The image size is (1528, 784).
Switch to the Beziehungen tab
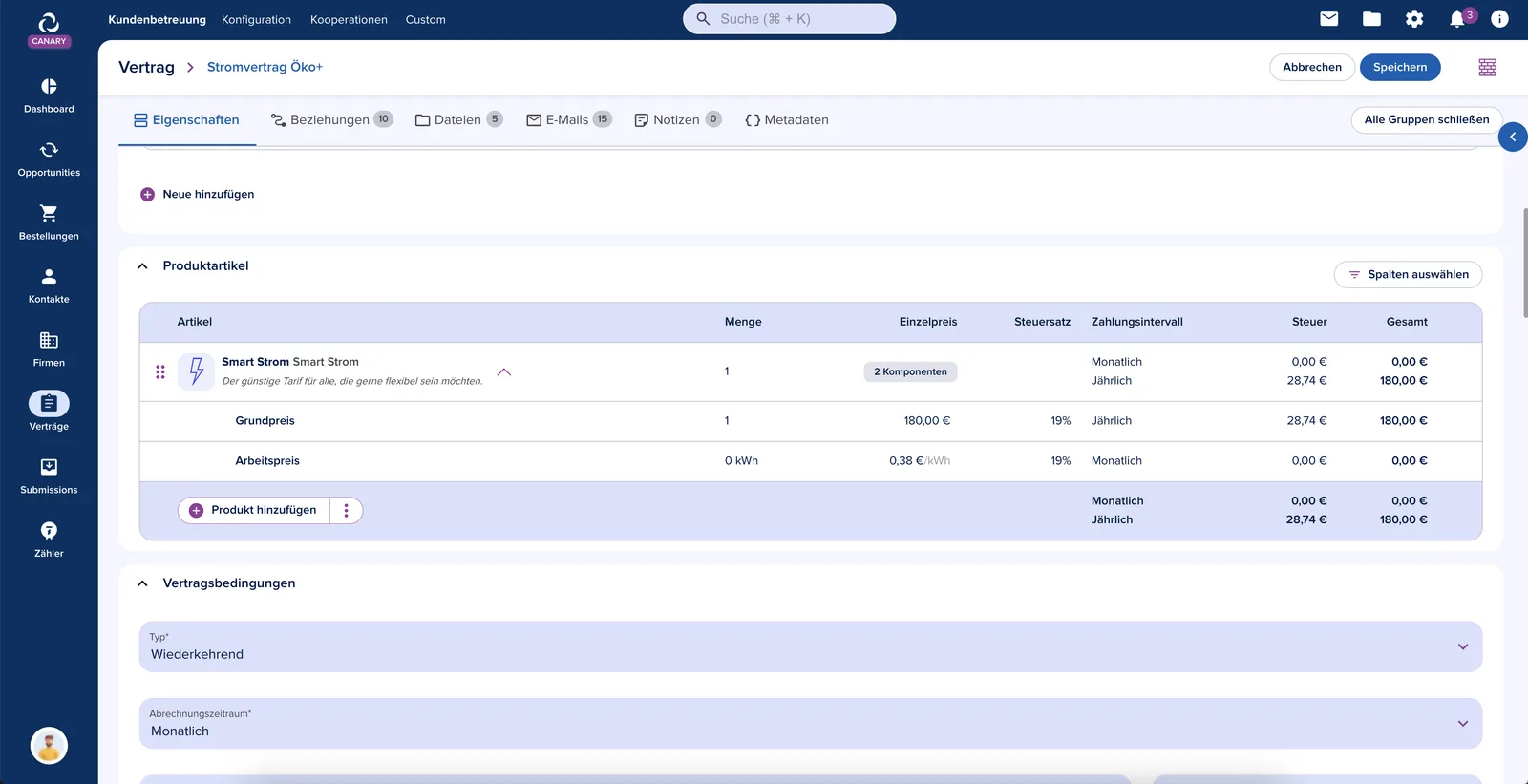331,119
